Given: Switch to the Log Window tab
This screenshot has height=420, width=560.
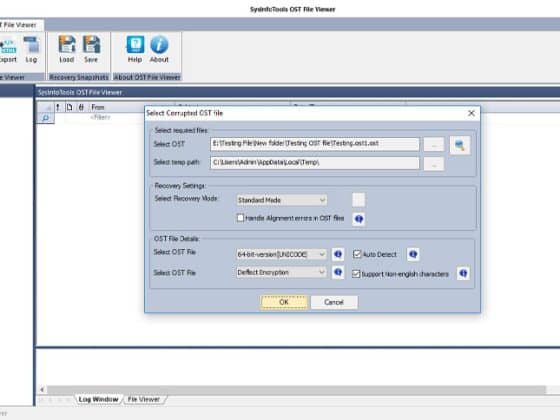Looking at the screenshot, I should [x=98, y=399].
